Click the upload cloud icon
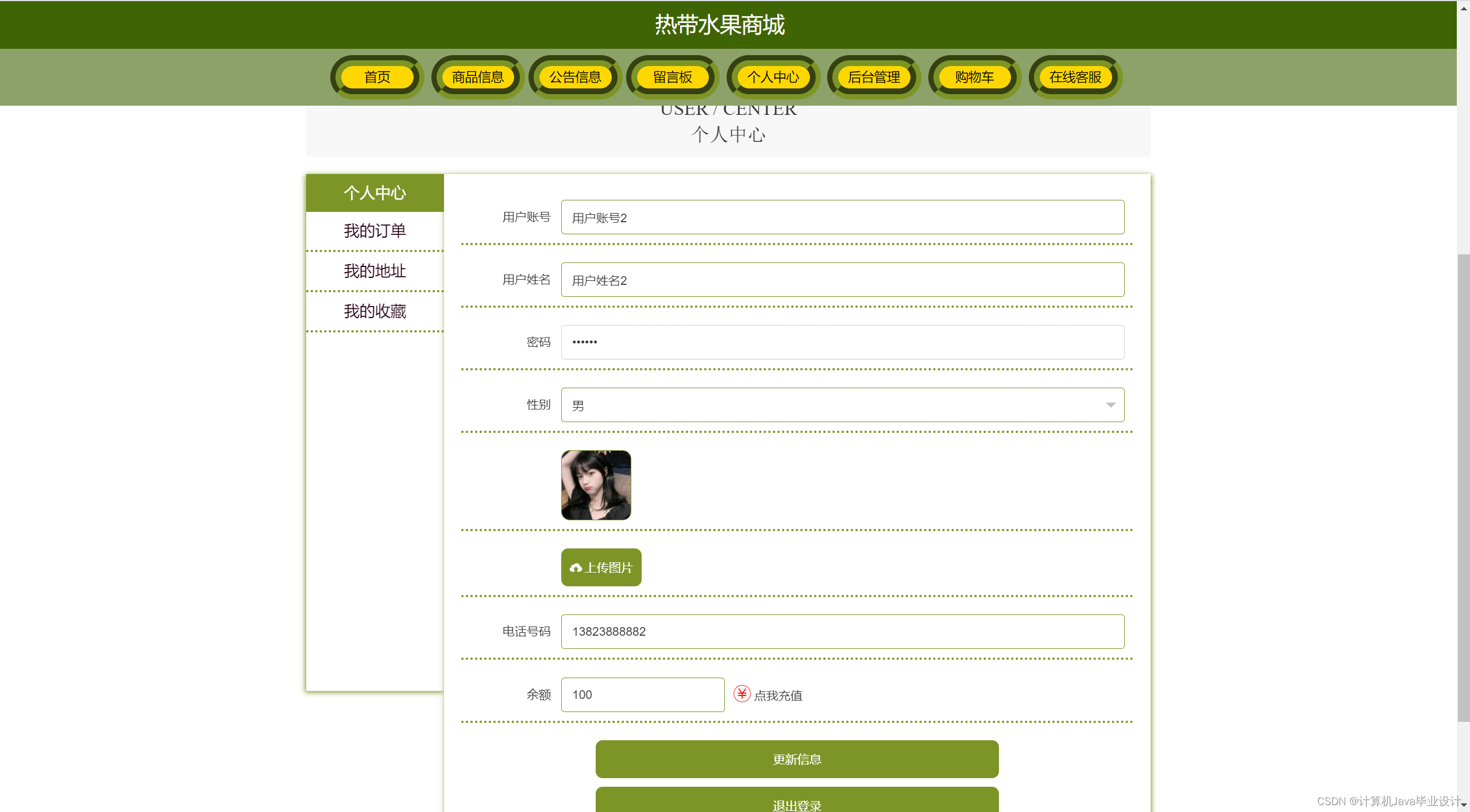The height and width of the screenshot is (812, 1470). pos(576,568)
